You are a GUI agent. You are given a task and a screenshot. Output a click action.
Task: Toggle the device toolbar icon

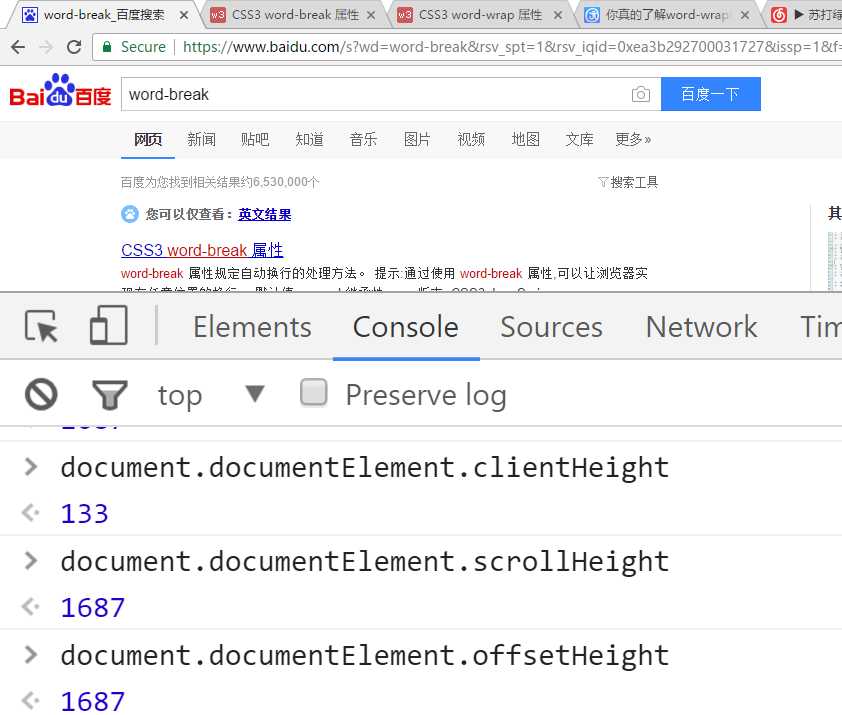[108, 324]
